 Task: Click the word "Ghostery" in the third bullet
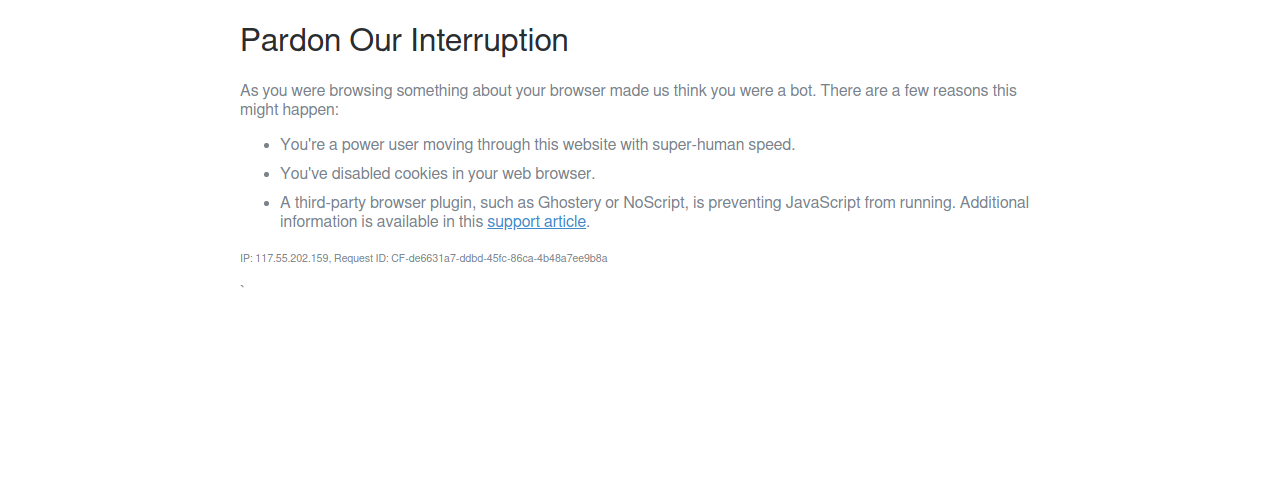569,203
